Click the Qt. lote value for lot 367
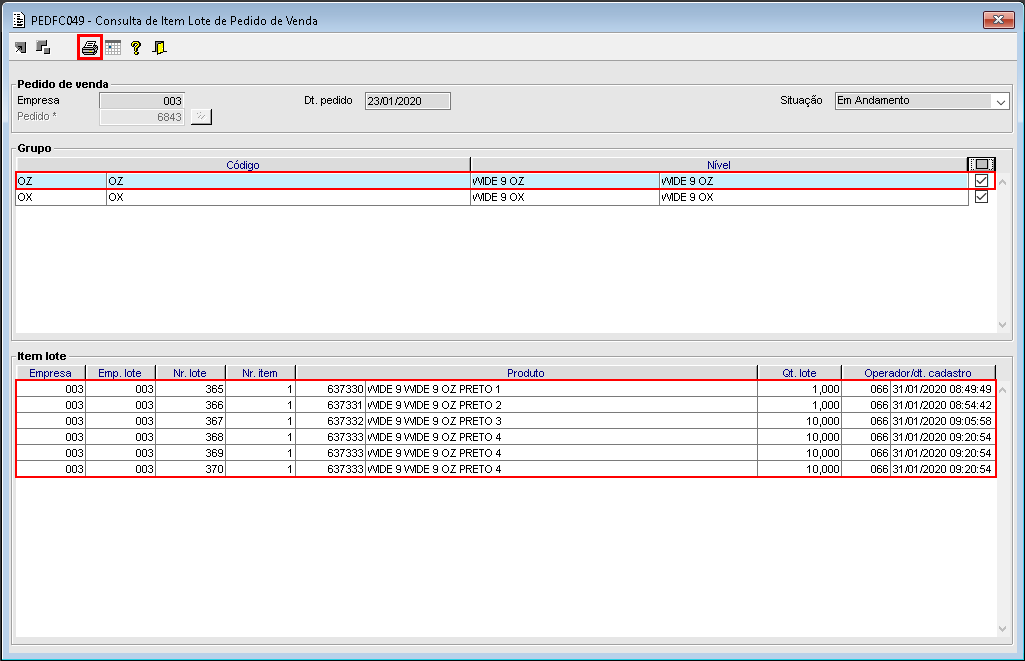 [x=799, y=421]
